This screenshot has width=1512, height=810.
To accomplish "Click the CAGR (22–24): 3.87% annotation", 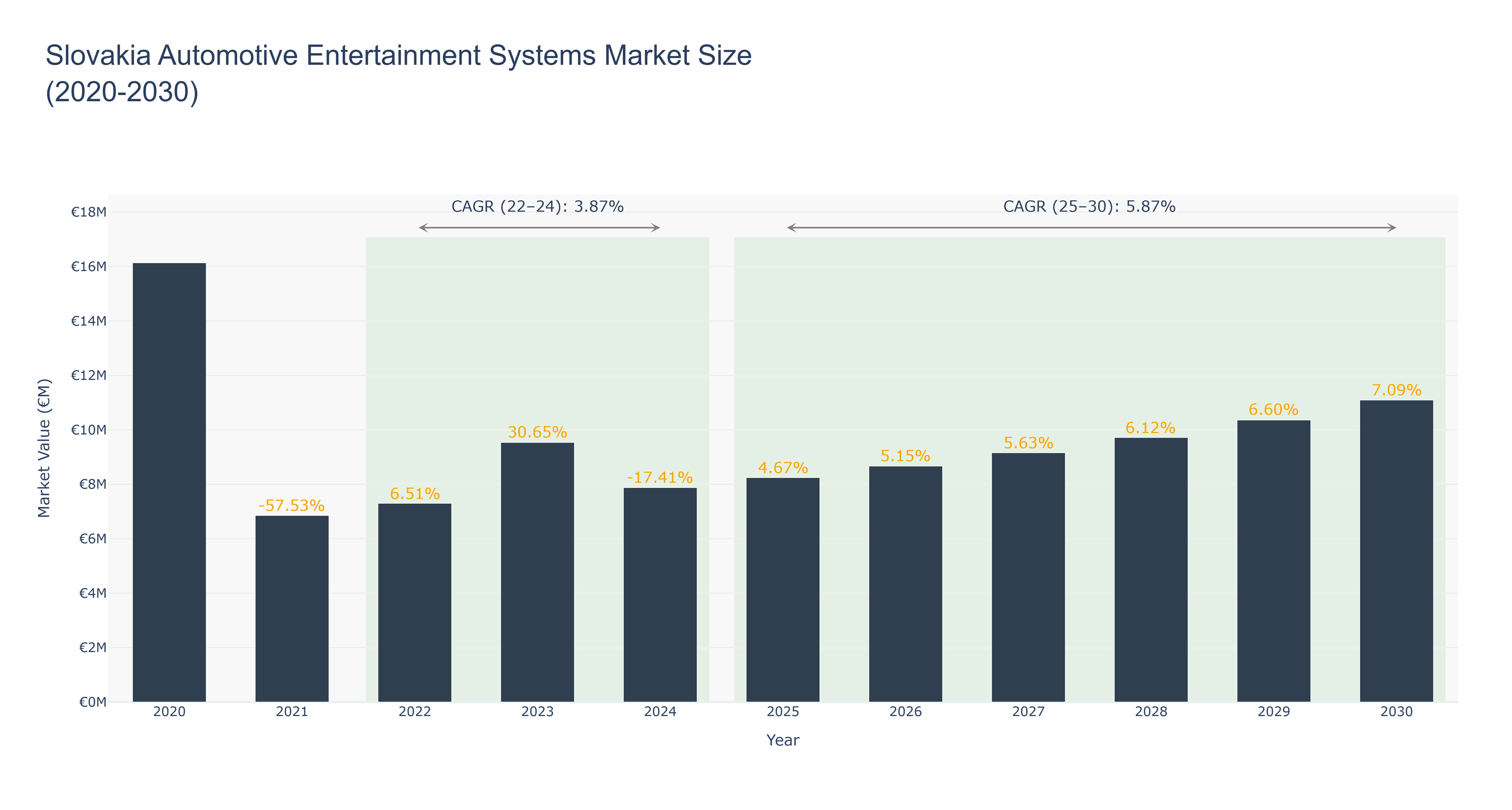I will (537, 207).
